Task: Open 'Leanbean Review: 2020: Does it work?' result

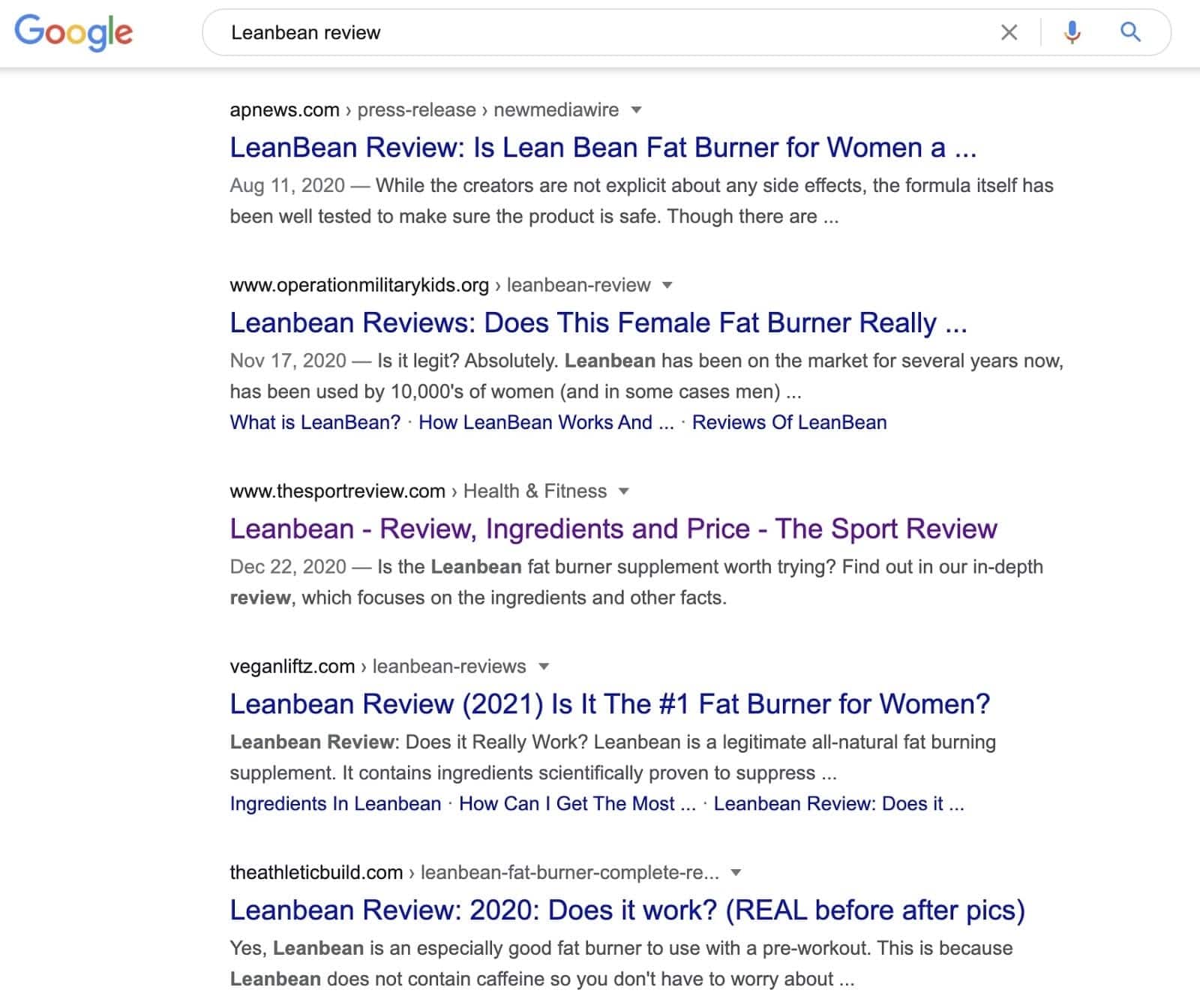Action: coord(627,910)
